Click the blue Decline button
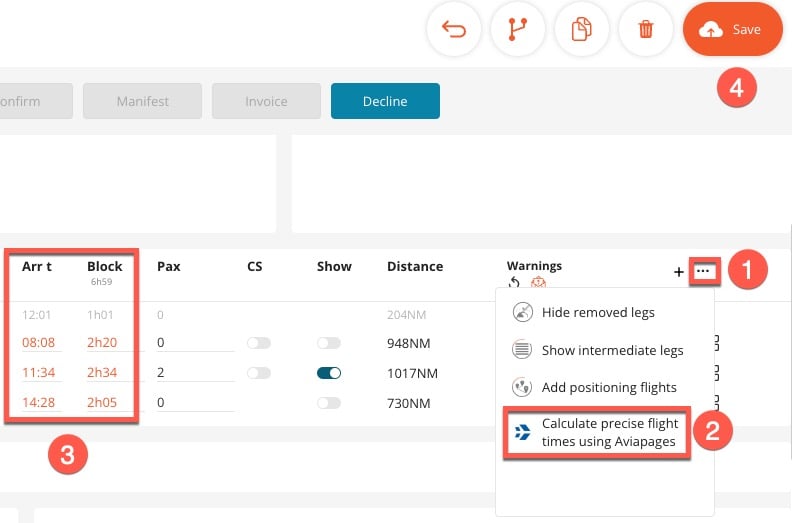792x523 pixels. pyautogui.click(x=385, y=101)
